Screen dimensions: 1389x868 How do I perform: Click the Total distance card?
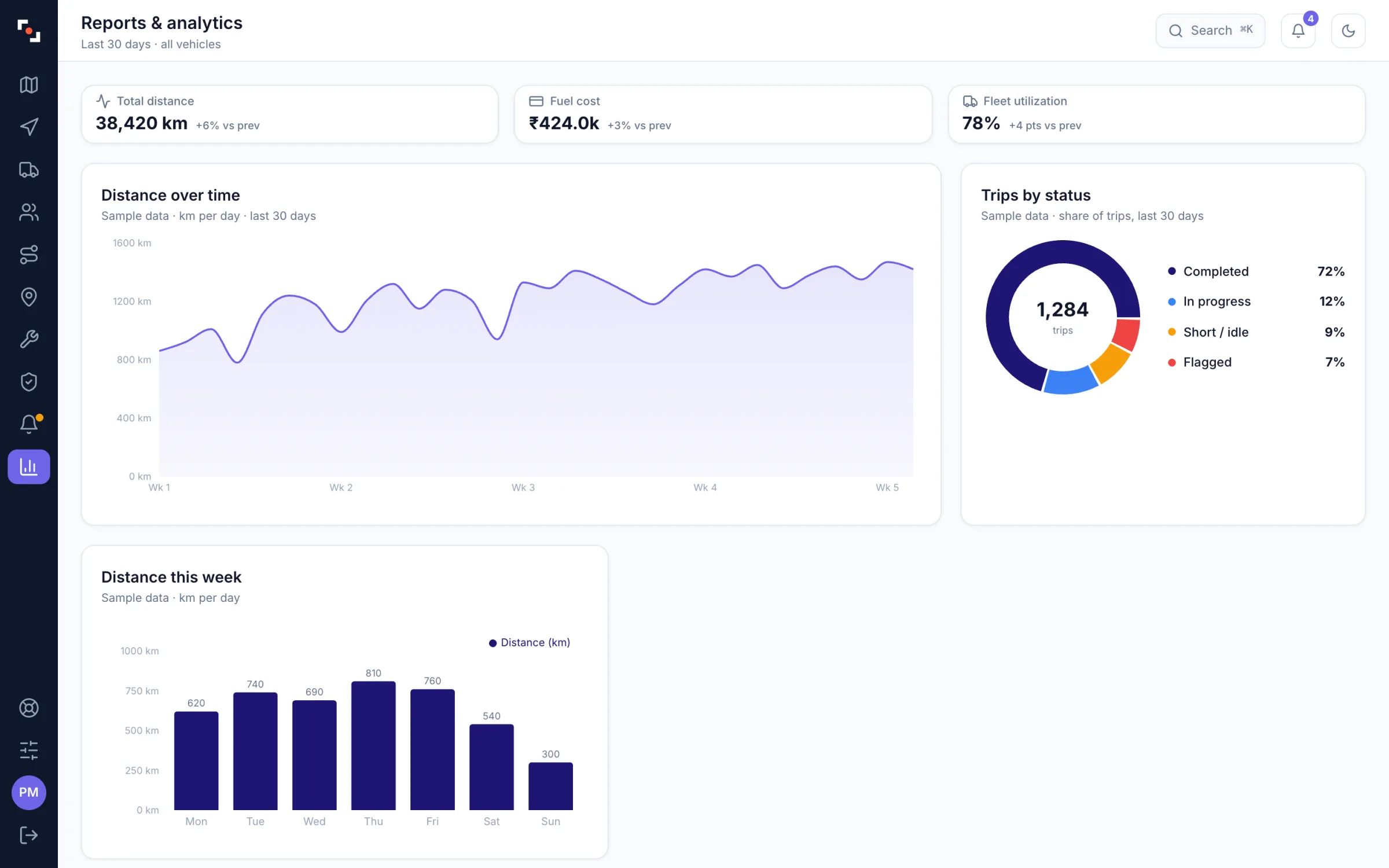tap(289, 114)
